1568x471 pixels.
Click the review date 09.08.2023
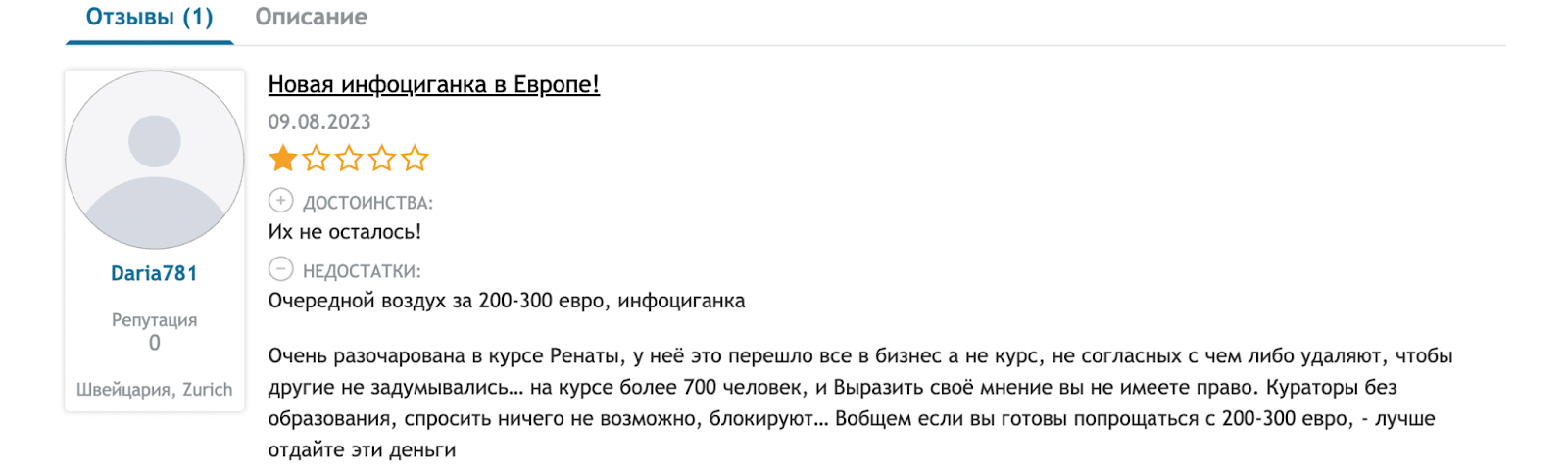tap(319, 122)
